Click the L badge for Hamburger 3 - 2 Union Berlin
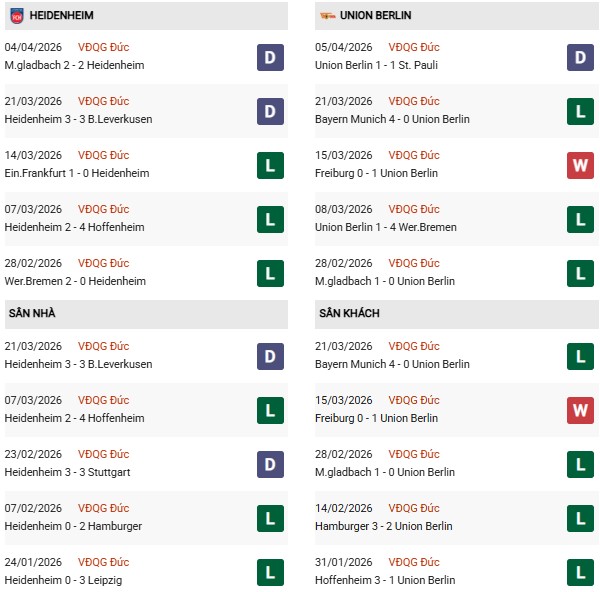 click(x=581, y=519)
